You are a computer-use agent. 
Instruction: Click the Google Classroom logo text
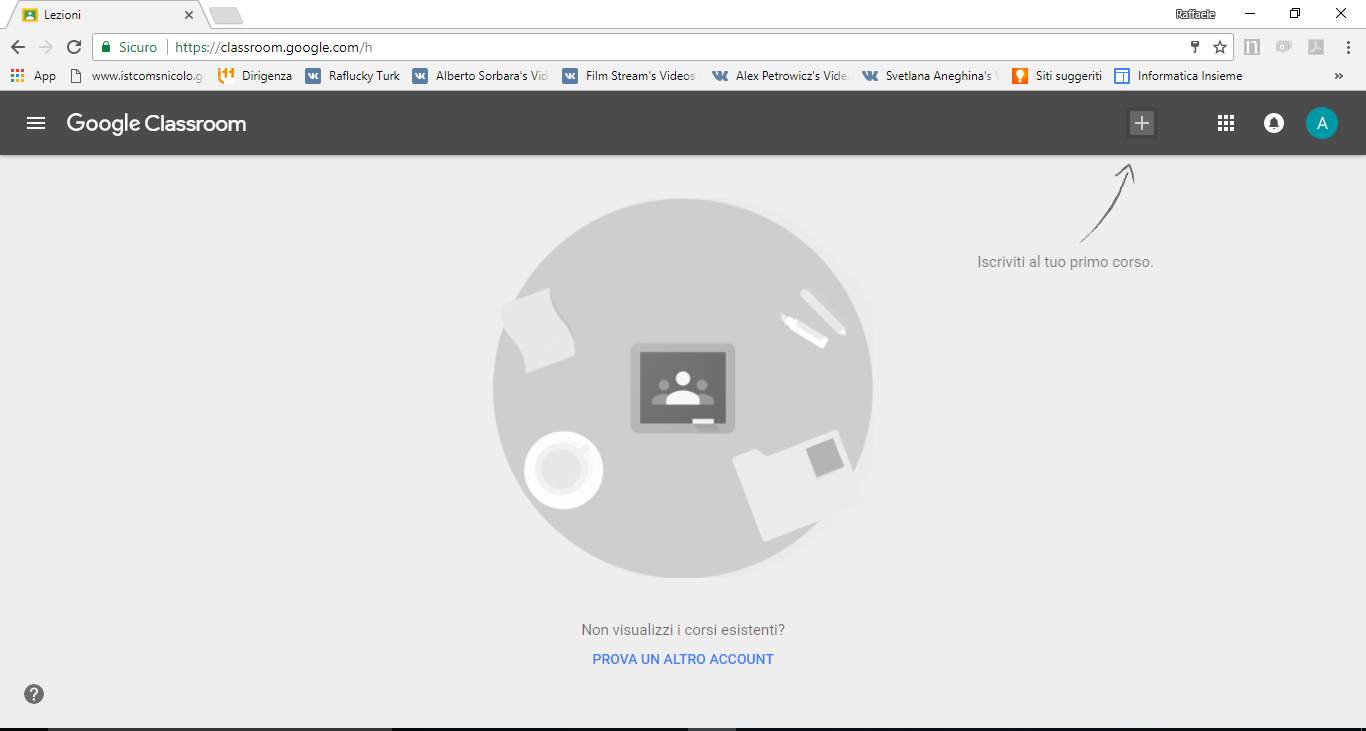(156, 123)
